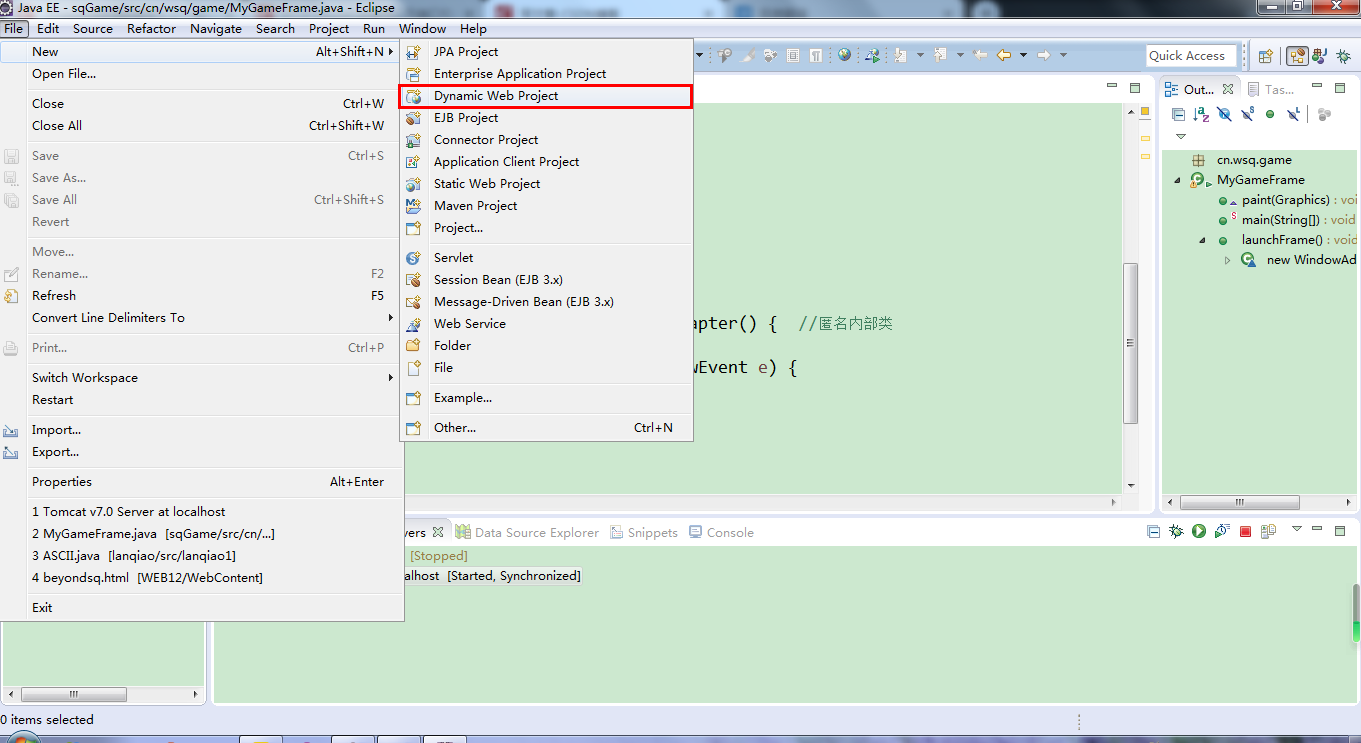Toggle alphabetical sort in Outline
The image size is (1361, 743).
1201,114
